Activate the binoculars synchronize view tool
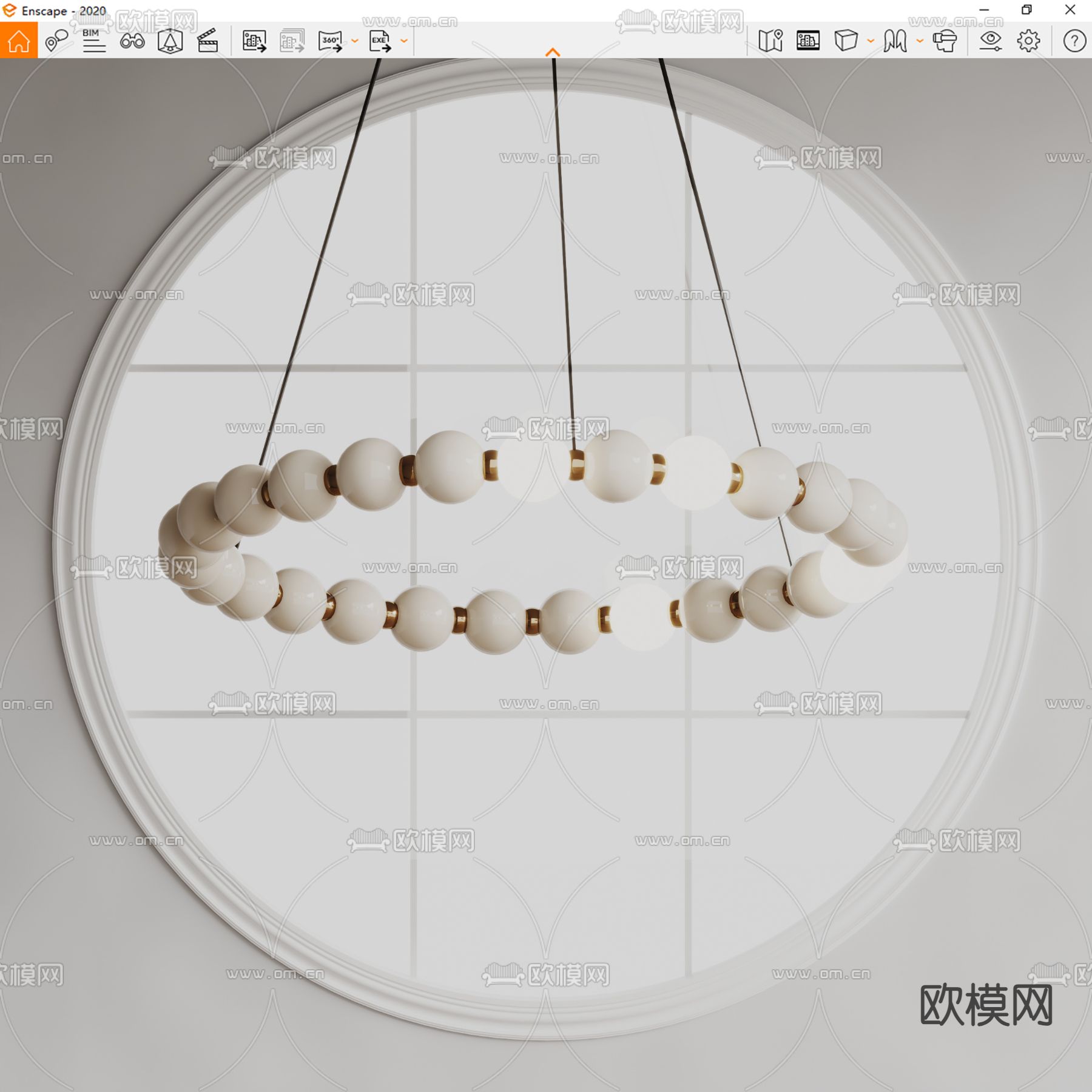This screenshot has width=1092, height=1092. click(x=133, y=41)
